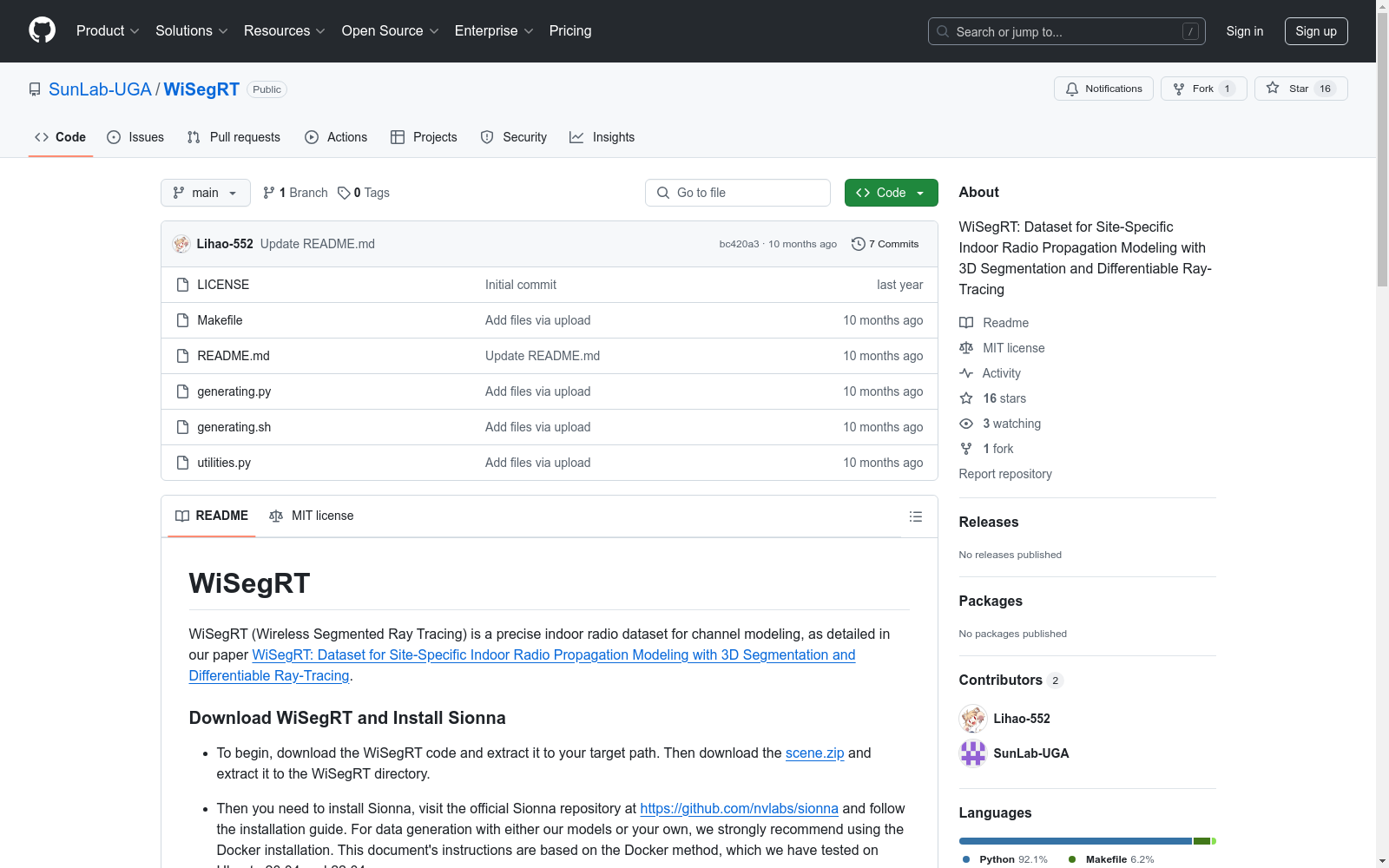Screen dimensions: 1389x868
Task: Expand the Open Source menu
Action: [391, 31]
